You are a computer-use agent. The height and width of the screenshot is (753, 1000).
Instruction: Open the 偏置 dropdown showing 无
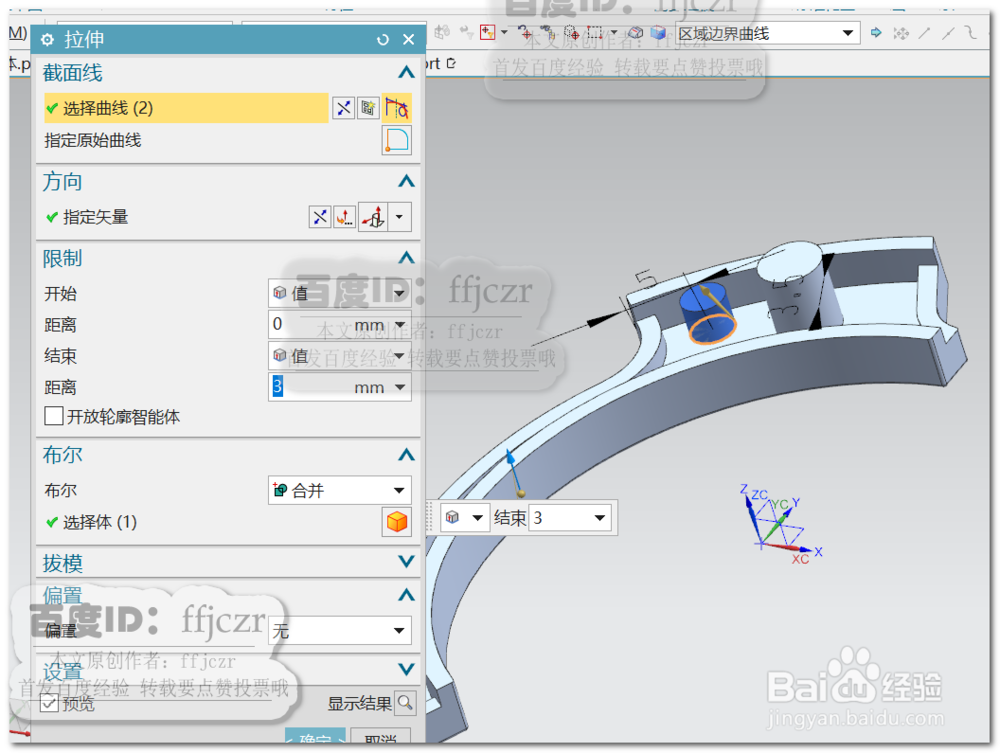(339, 631)
